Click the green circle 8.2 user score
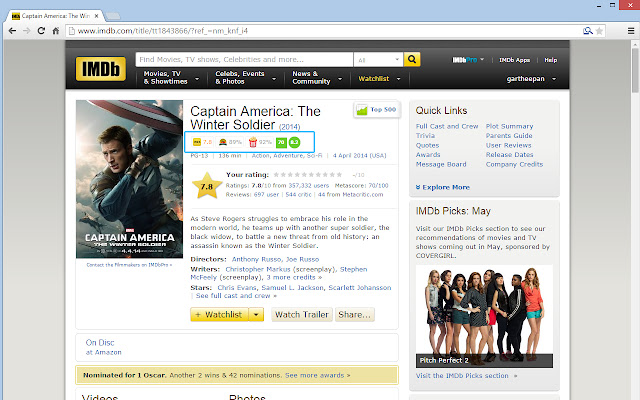The image size is (640, 400). [x=294, y=142]
